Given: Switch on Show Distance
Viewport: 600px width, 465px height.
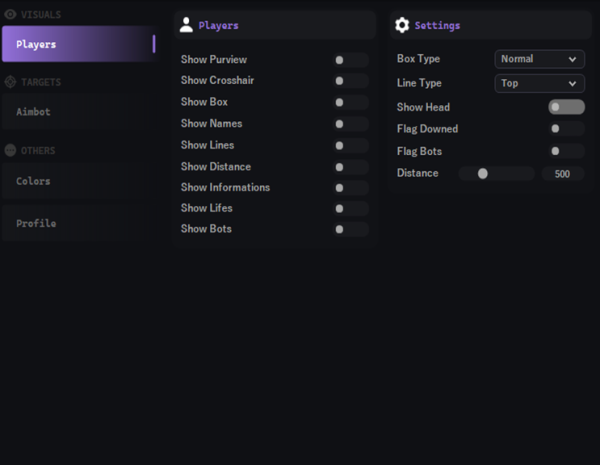Looking at the screenshot, I should coord(350,167).
